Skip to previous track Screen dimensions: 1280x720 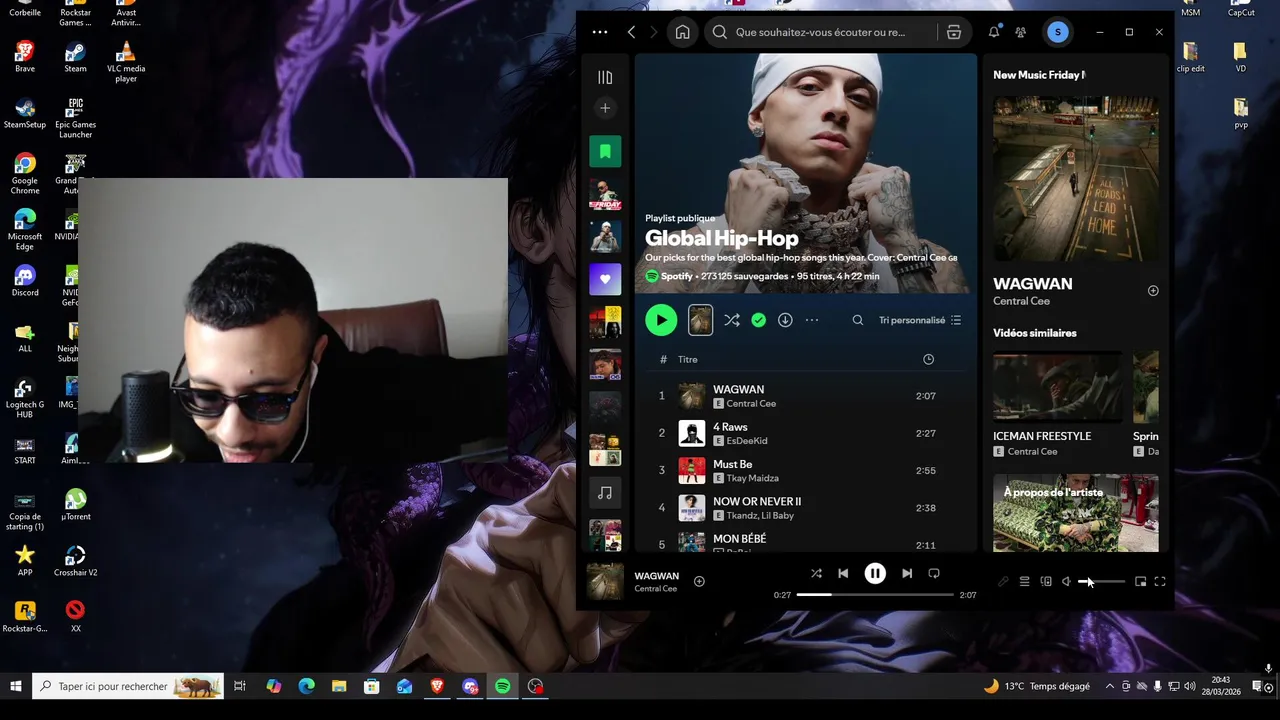point(843,573)
